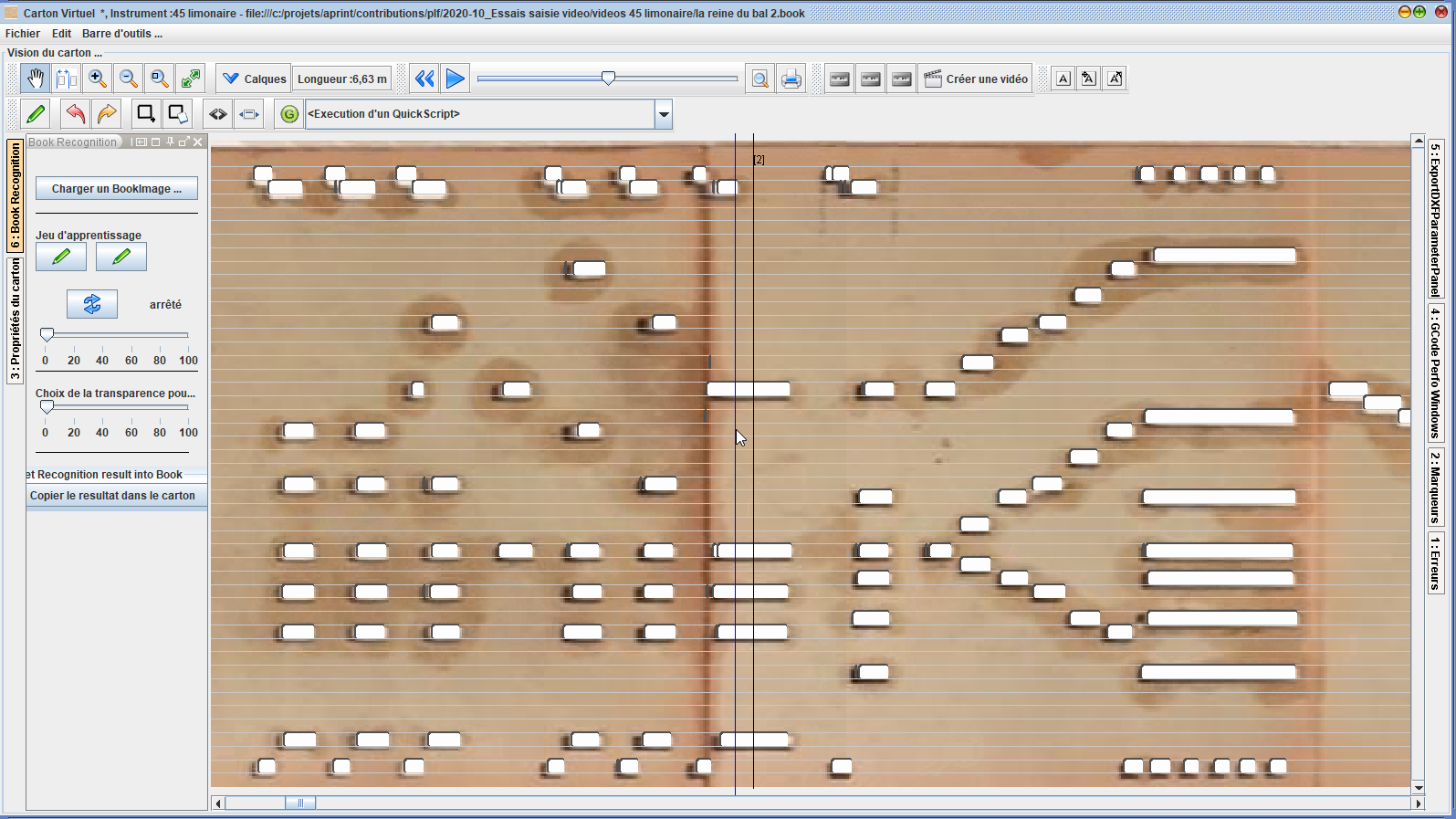The width and height of the screenshot is (1456, 819).
Task: Click the zoom out magnifier icon
Action: point(128,79)
